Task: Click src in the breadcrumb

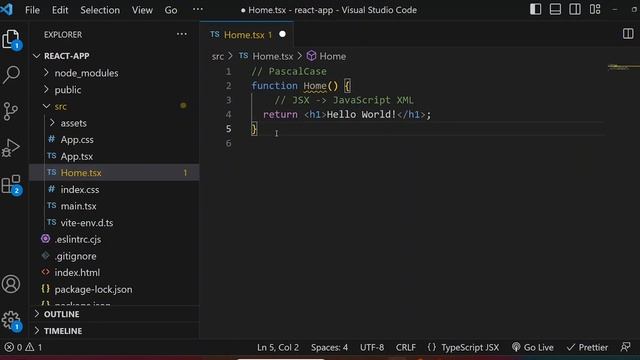Action: click(x=218, y=56)
